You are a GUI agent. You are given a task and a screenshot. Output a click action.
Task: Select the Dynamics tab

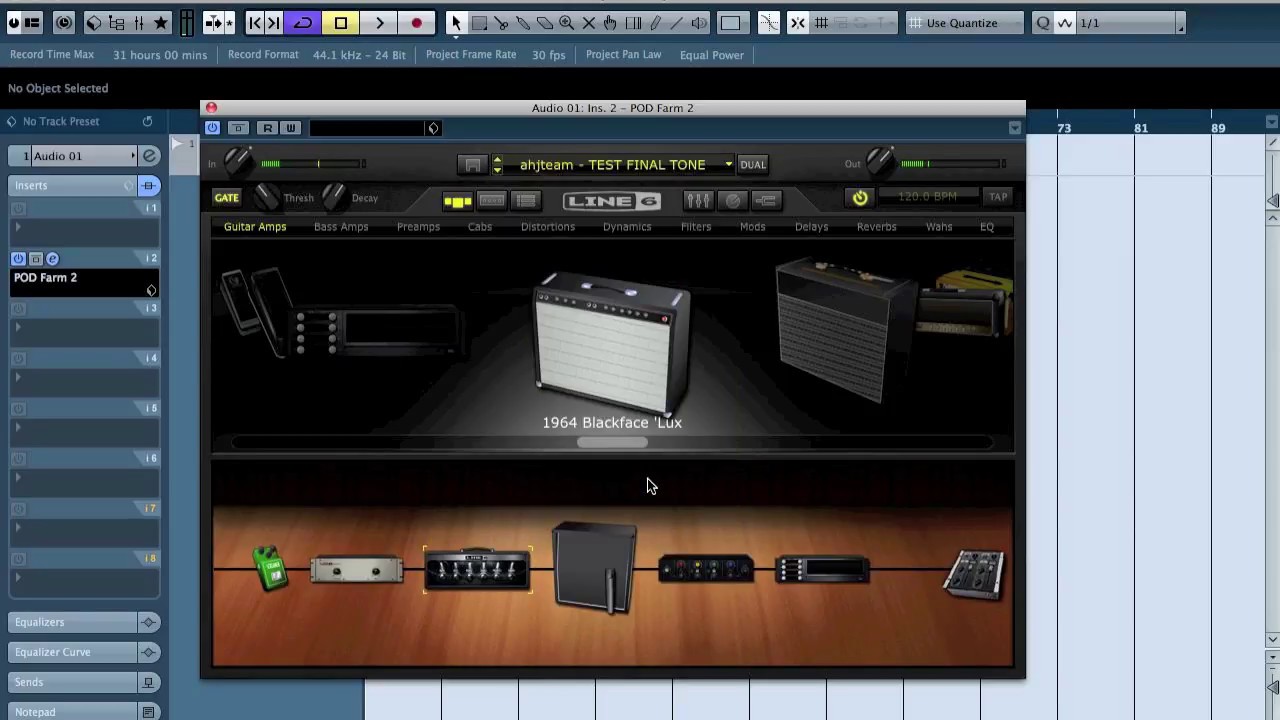[627, 227]
